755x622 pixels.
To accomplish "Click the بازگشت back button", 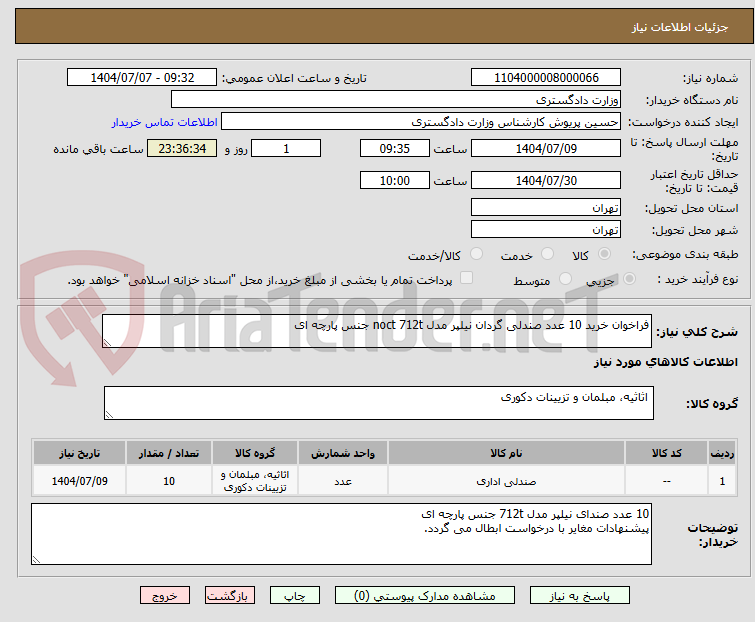I will tap(230, 596).
